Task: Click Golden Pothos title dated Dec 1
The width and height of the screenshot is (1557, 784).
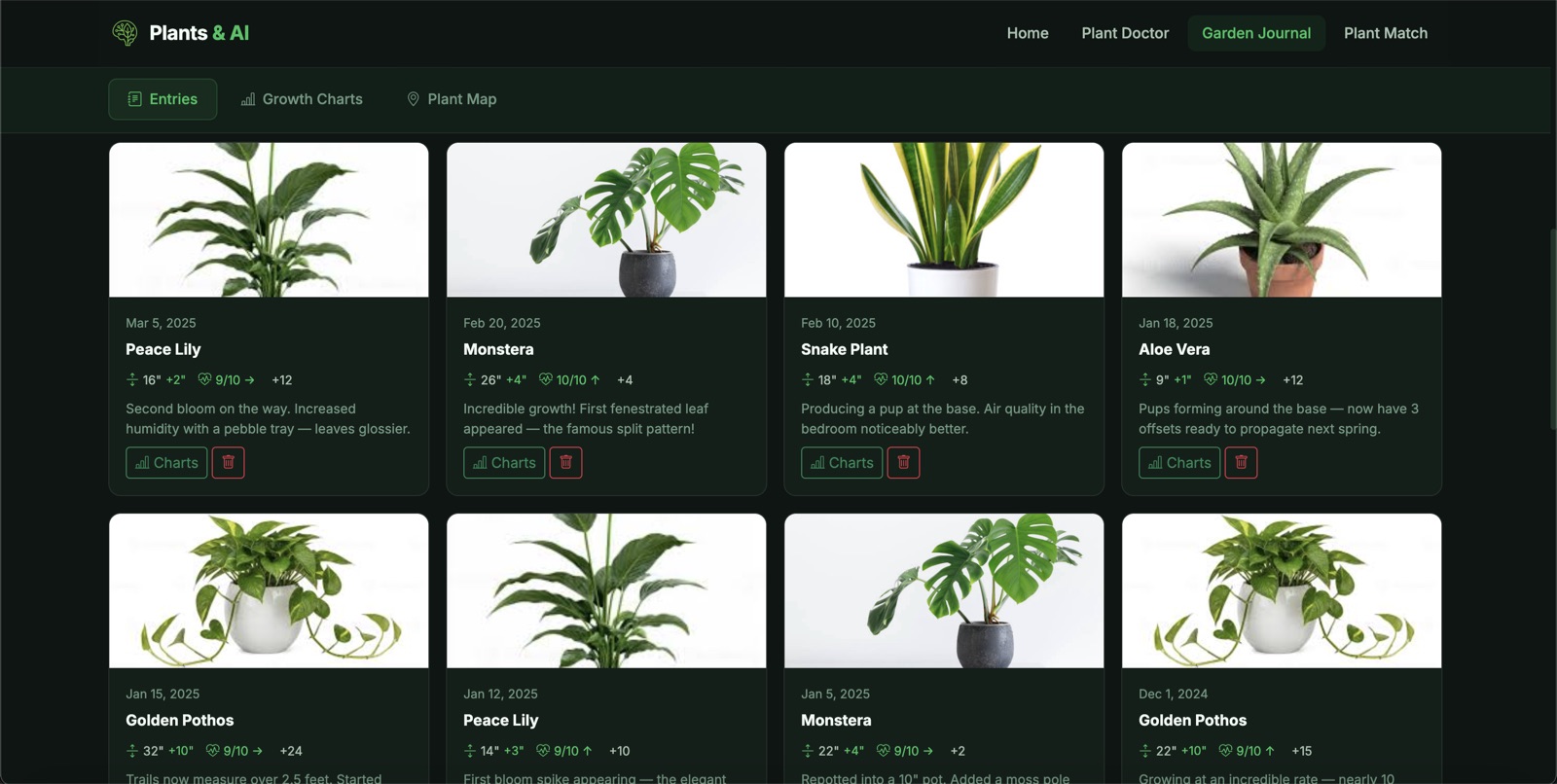Action: tap(1192, 721)
